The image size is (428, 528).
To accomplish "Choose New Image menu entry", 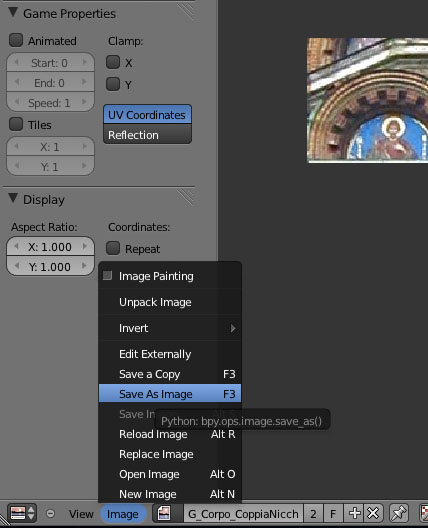I will point(170,494).
